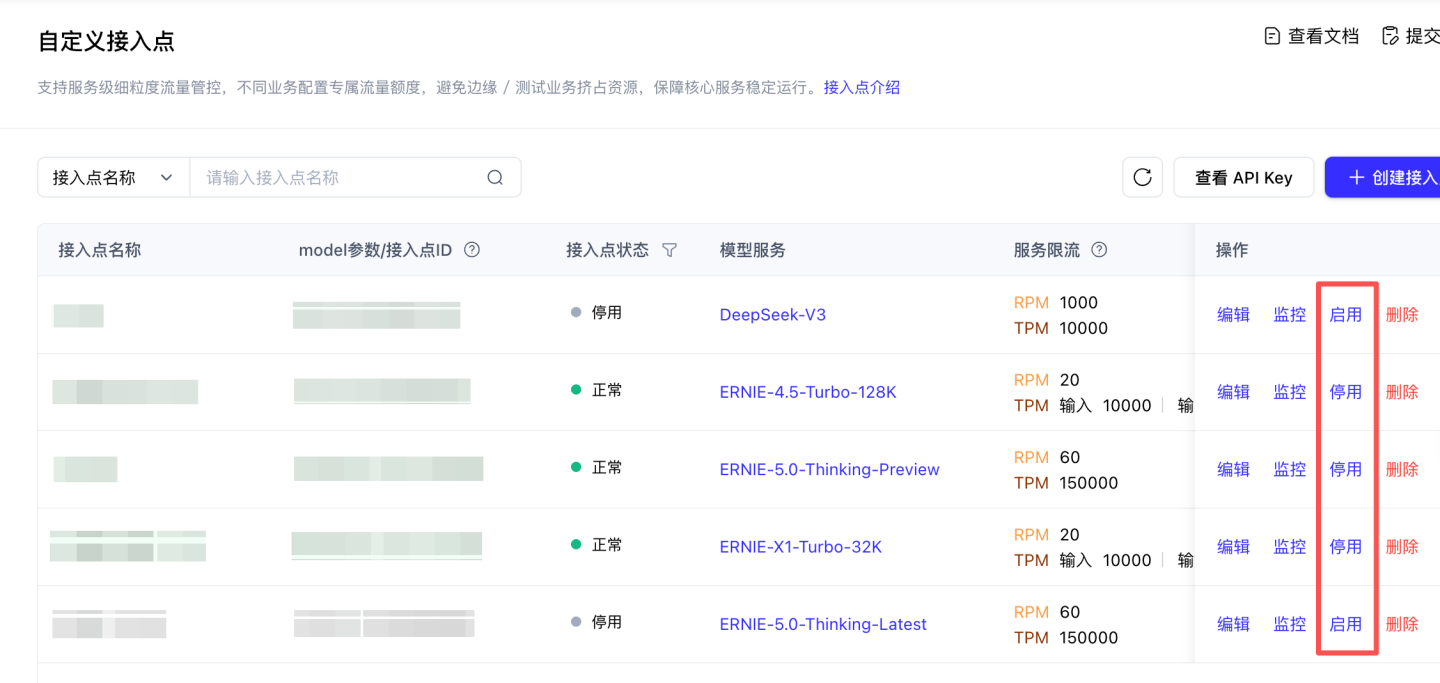This screenshot has height=683, width=1440.
Task: Expand the 接入点名称 search type dropdown
Action: click(x=113, y=178)
